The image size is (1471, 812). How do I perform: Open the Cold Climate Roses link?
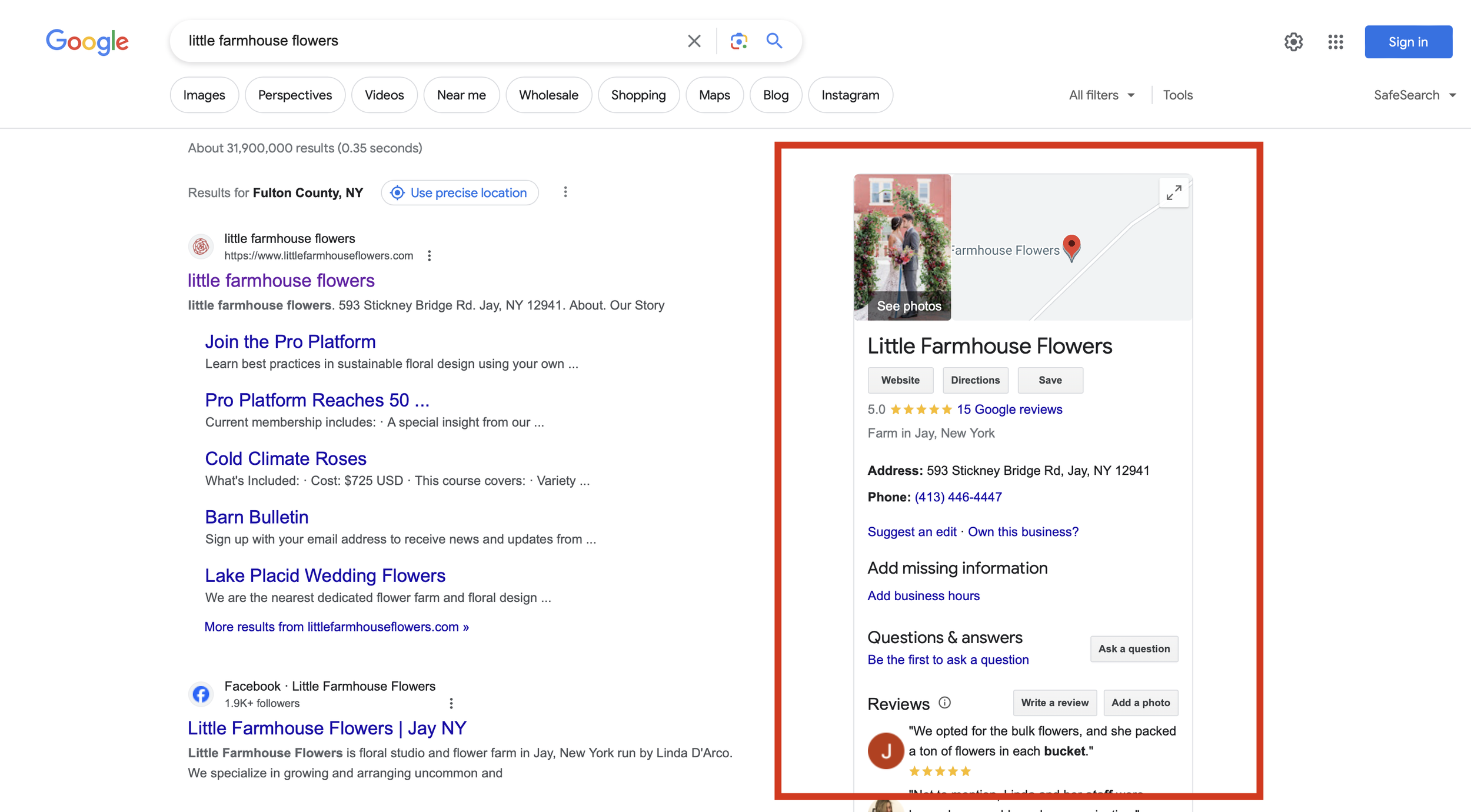(x=285, y=458)
